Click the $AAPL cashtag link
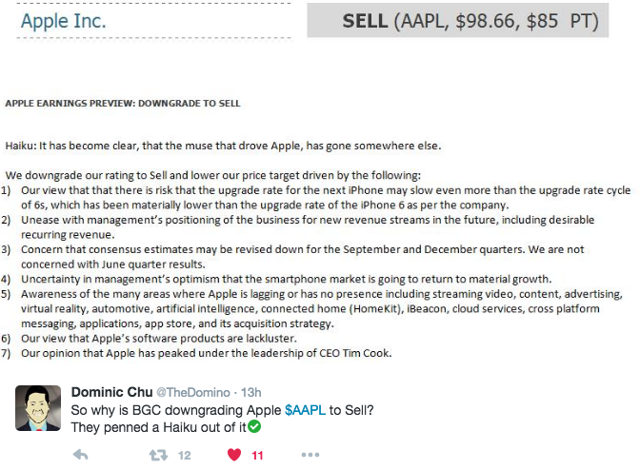Viewport: 640px width, 470px height. pos(305,410)
